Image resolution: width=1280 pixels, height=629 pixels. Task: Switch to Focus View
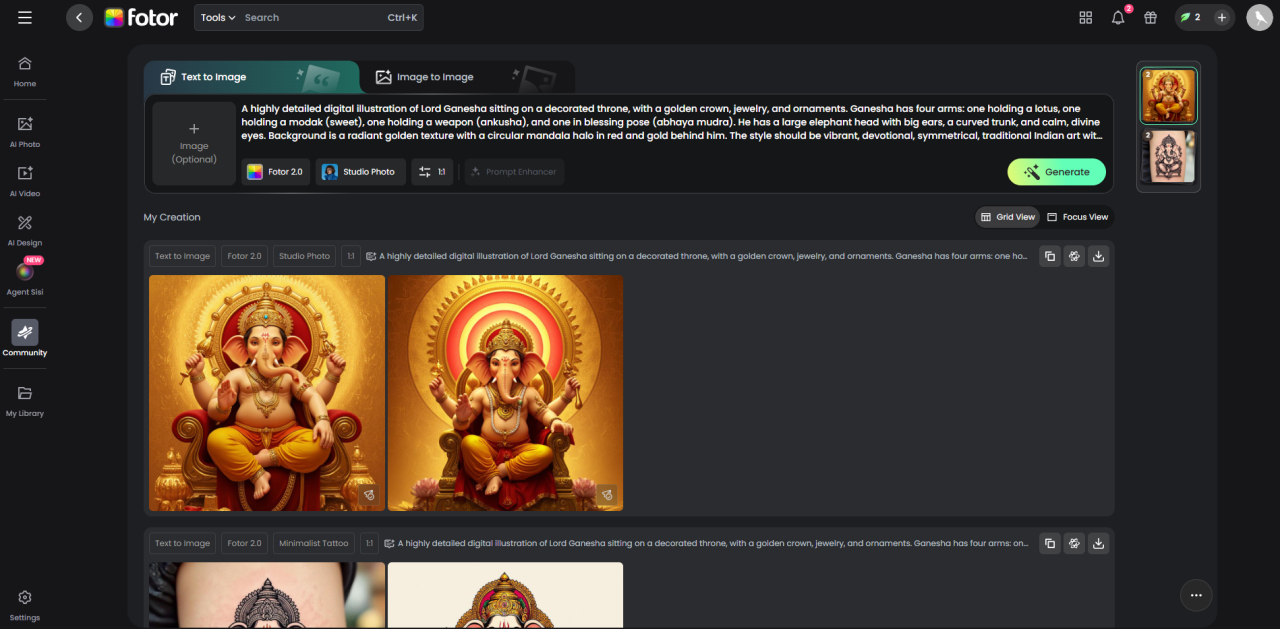(x=1077, y=217)
